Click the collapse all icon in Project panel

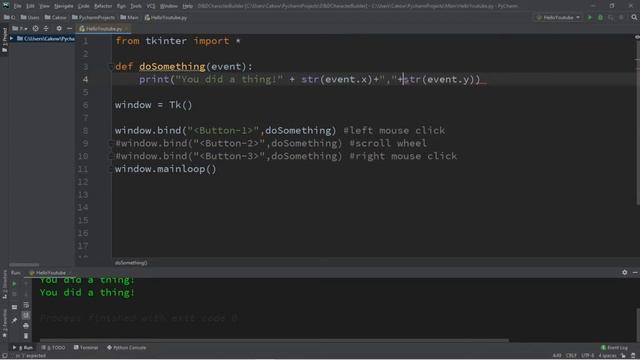[46, 29]
